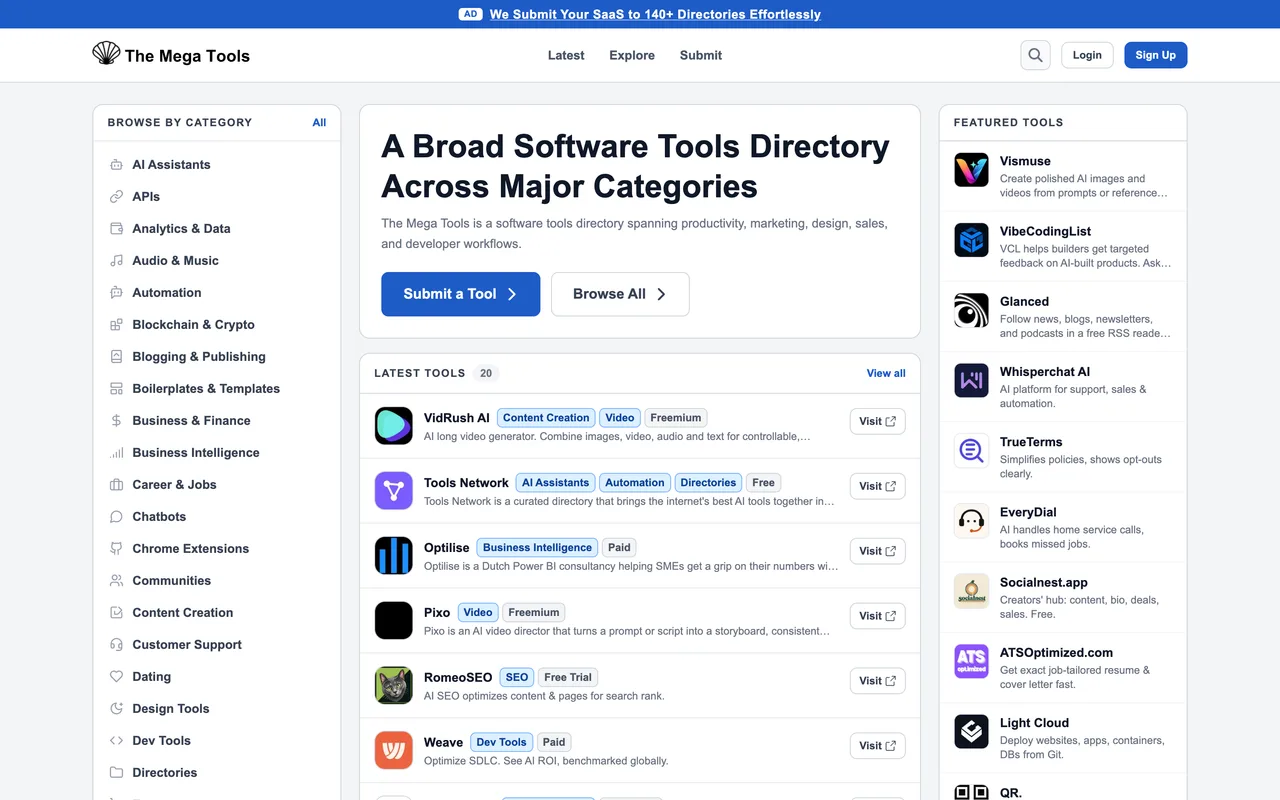Click the Business & Finance dollar icon
The image size is (1280, 800).
[116, 421]
